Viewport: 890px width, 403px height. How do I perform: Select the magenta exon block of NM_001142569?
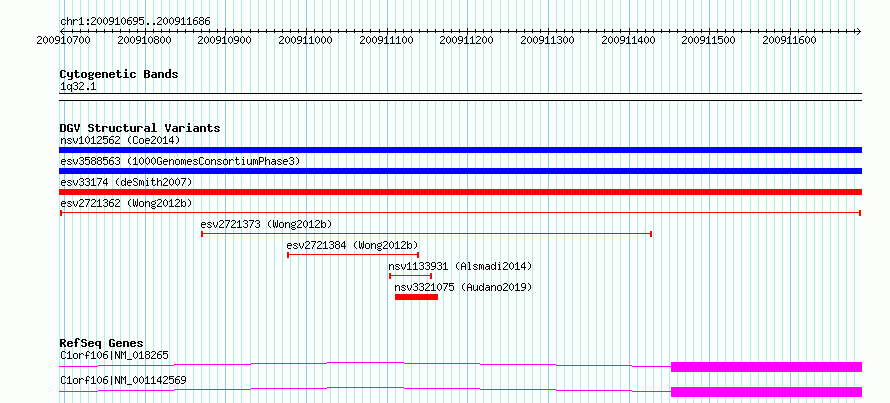766,392
